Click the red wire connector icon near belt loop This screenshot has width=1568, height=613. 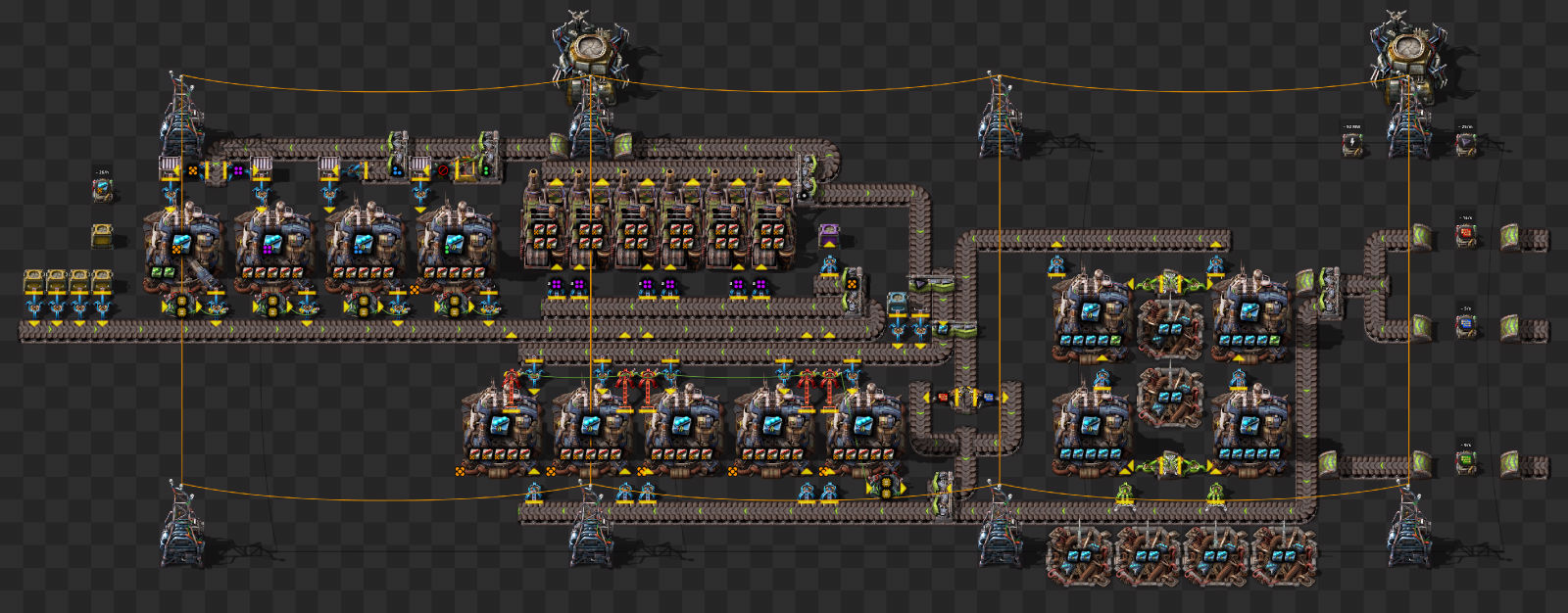tap(943, 397)
